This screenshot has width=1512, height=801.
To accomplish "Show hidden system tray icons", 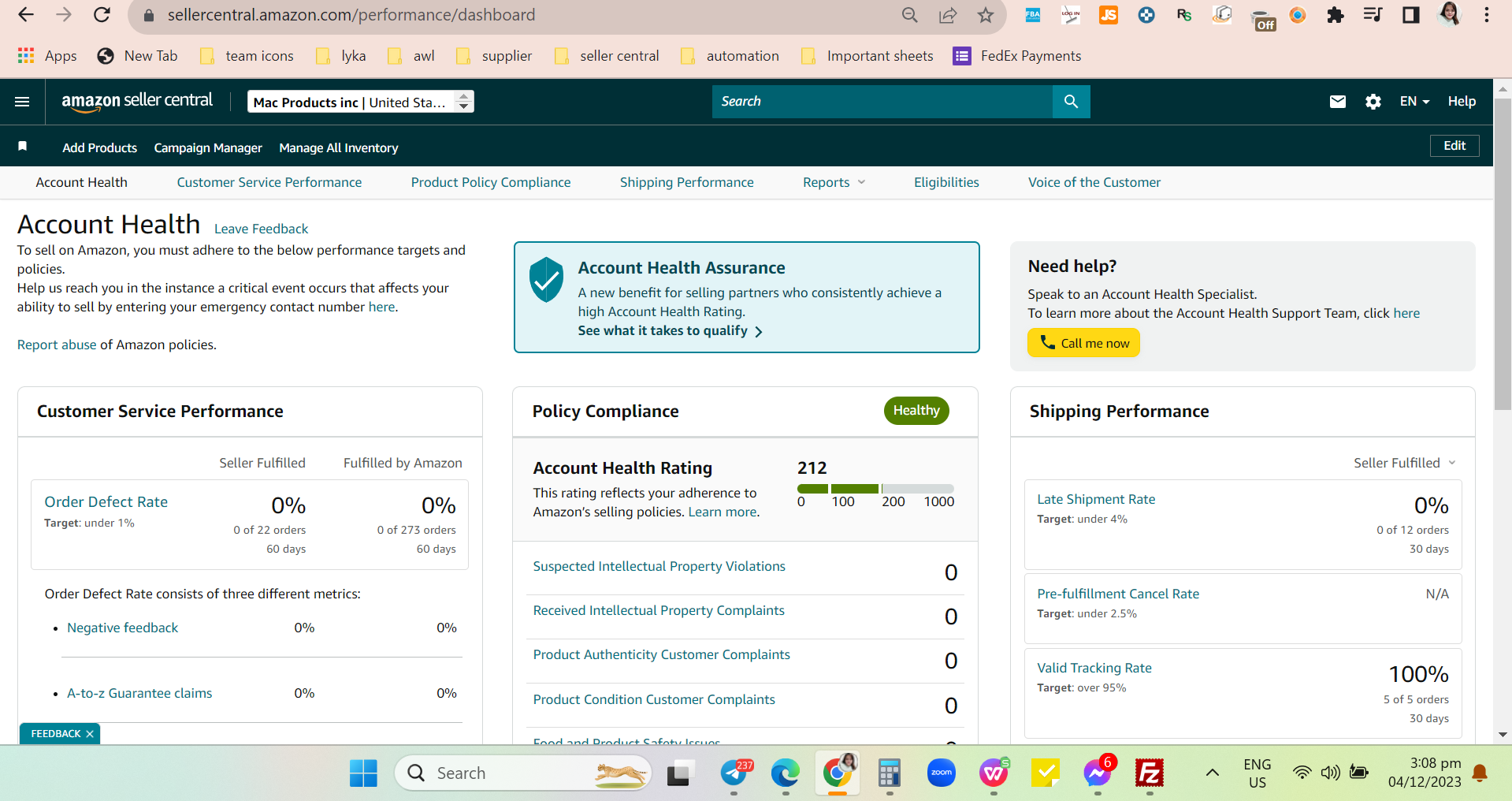I will point(1213,773).
